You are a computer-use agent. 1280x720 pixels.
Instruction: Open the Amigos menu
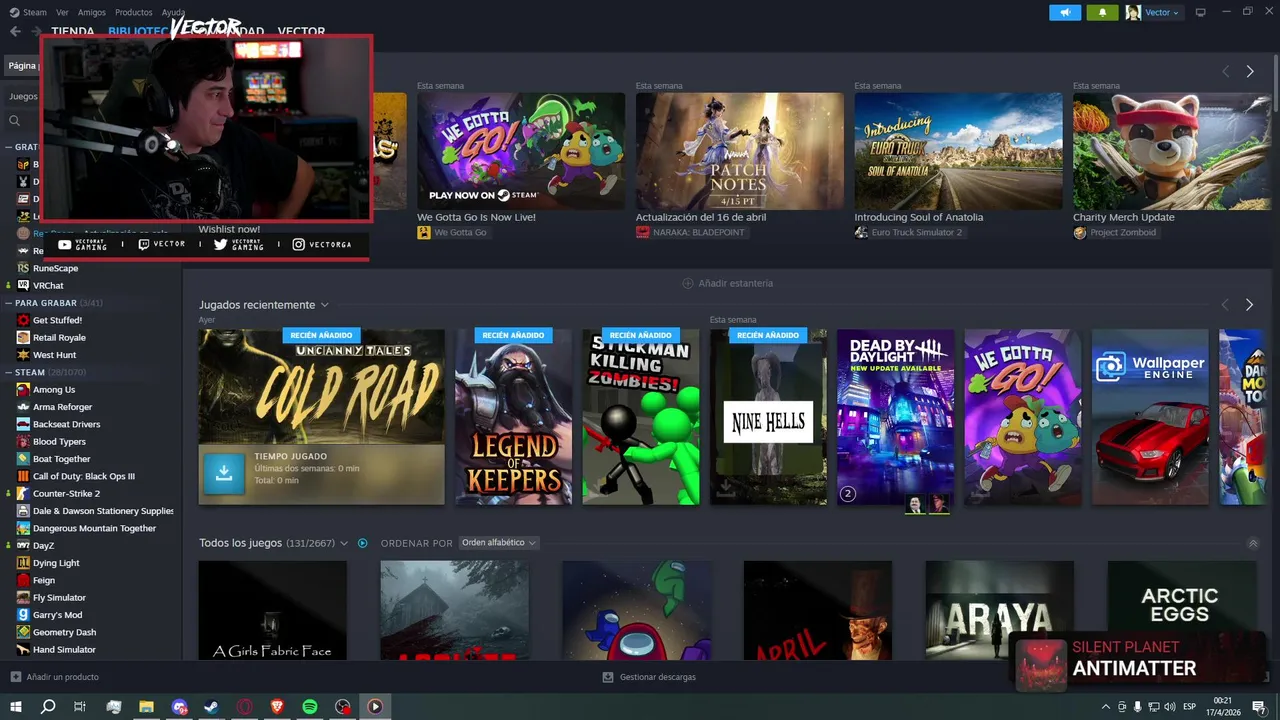tap(92, 12)
